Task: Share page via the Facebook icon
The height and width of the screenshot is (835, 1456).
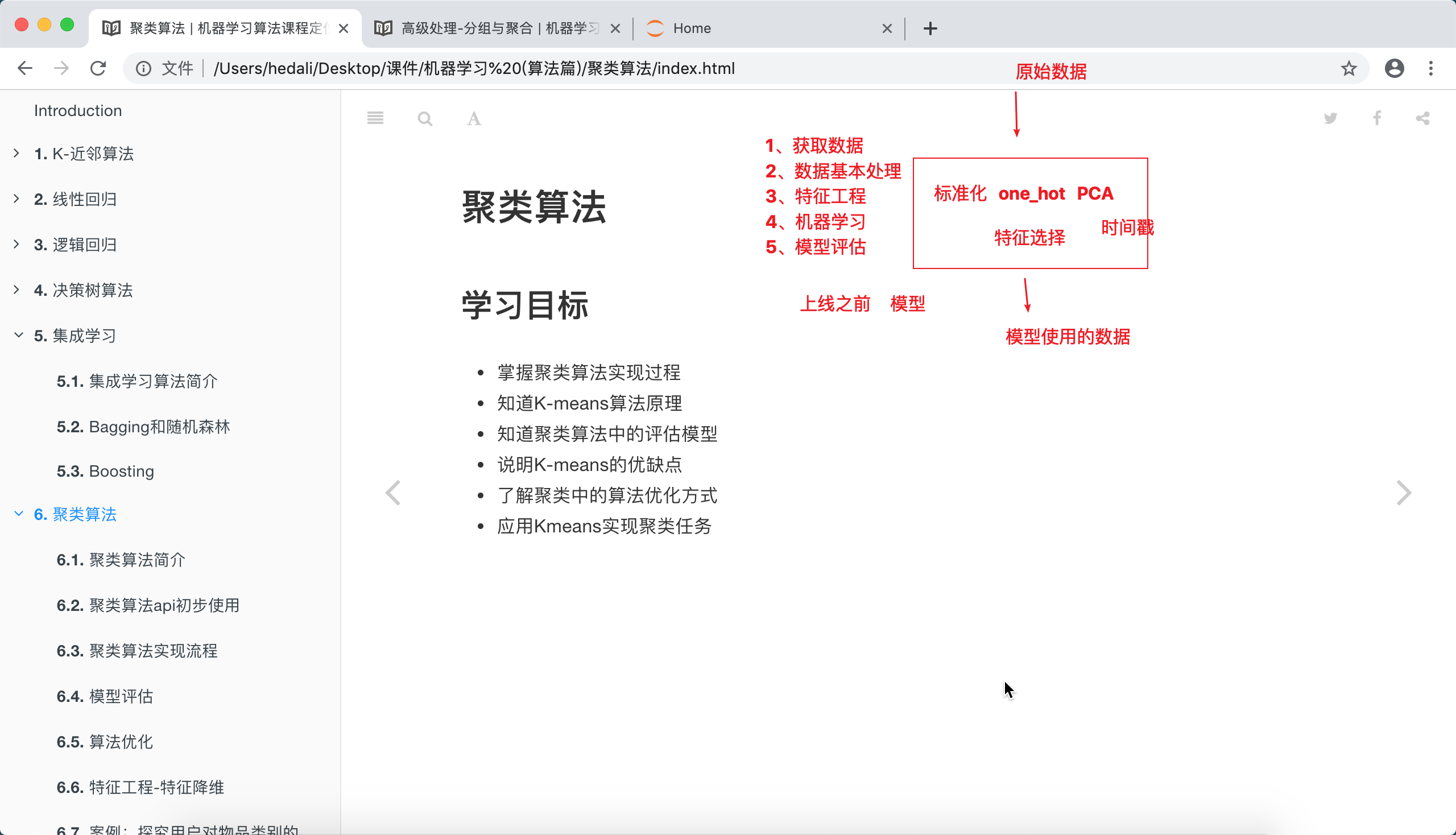Action: [x=1377, y=118]
